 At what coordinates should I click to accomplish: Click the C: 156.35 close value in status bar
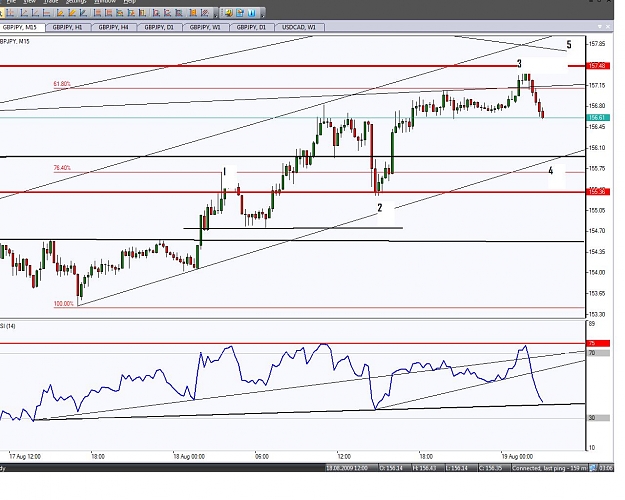492,468
